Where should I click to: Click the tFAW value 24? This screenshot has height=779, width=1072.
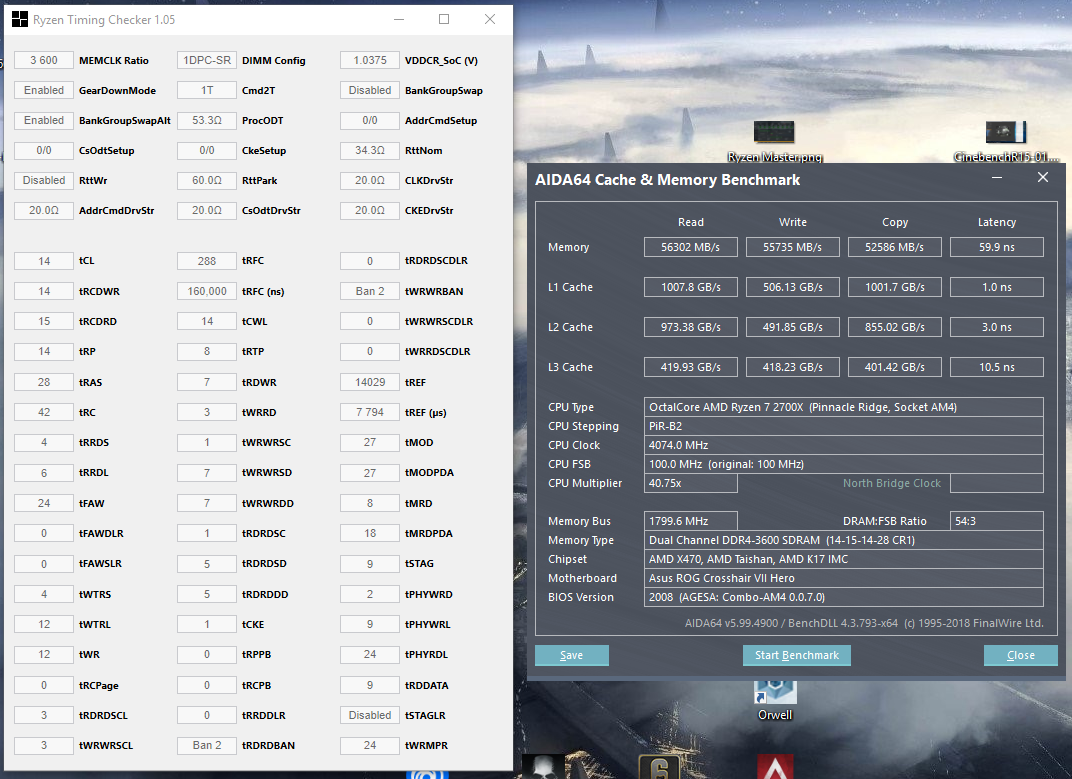(44, 503)
